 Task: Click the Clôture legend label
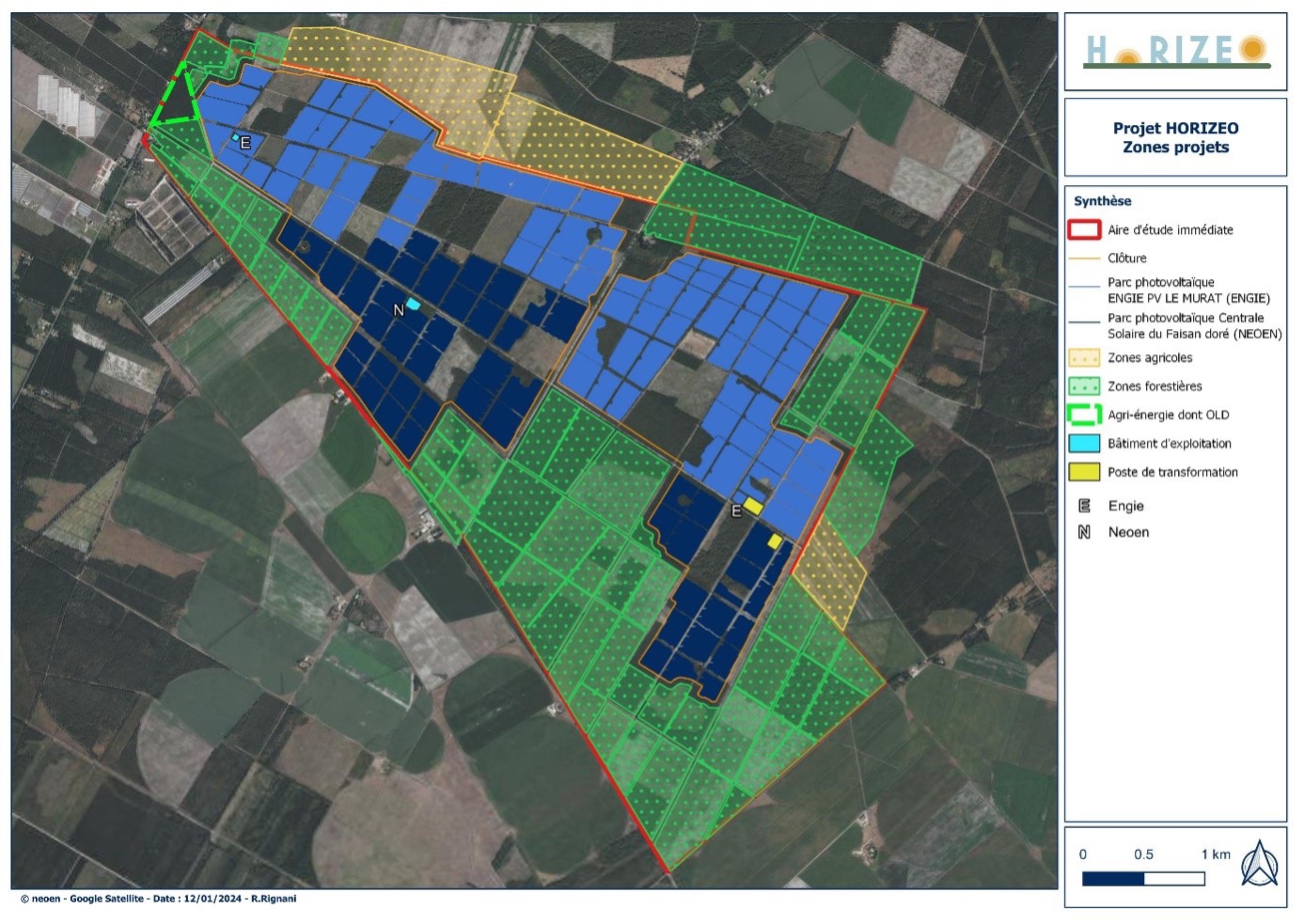click(x=1126, y=258)
